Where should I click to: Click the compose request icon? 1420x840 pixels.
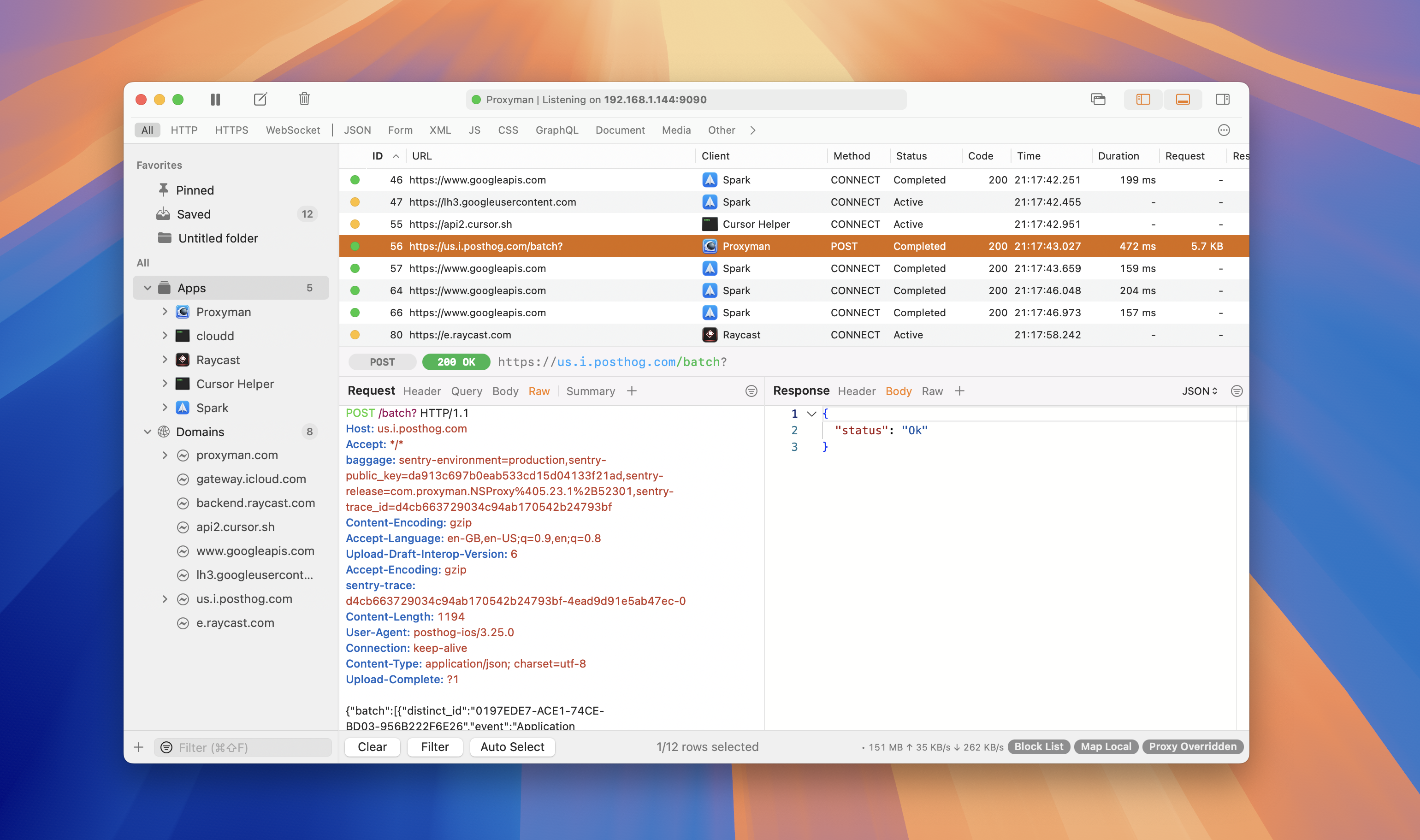260,100
